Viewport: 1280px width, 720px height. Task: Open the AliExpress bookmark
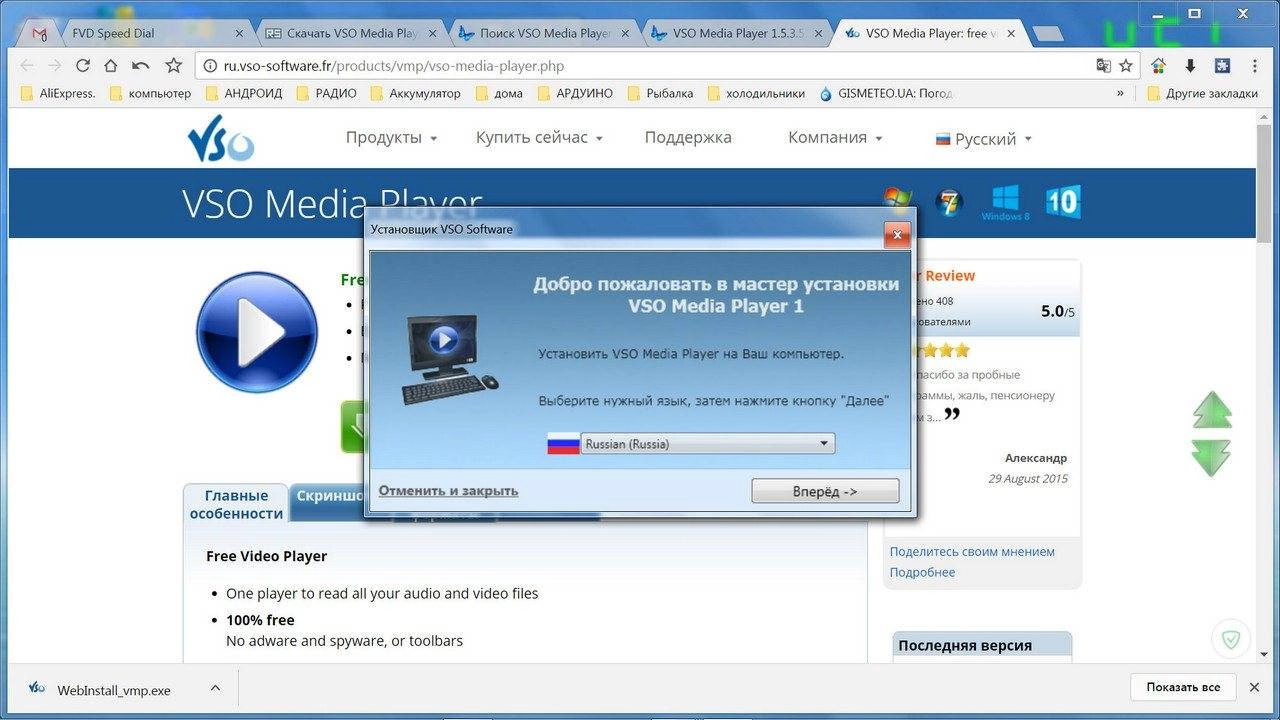click(58, 93)
